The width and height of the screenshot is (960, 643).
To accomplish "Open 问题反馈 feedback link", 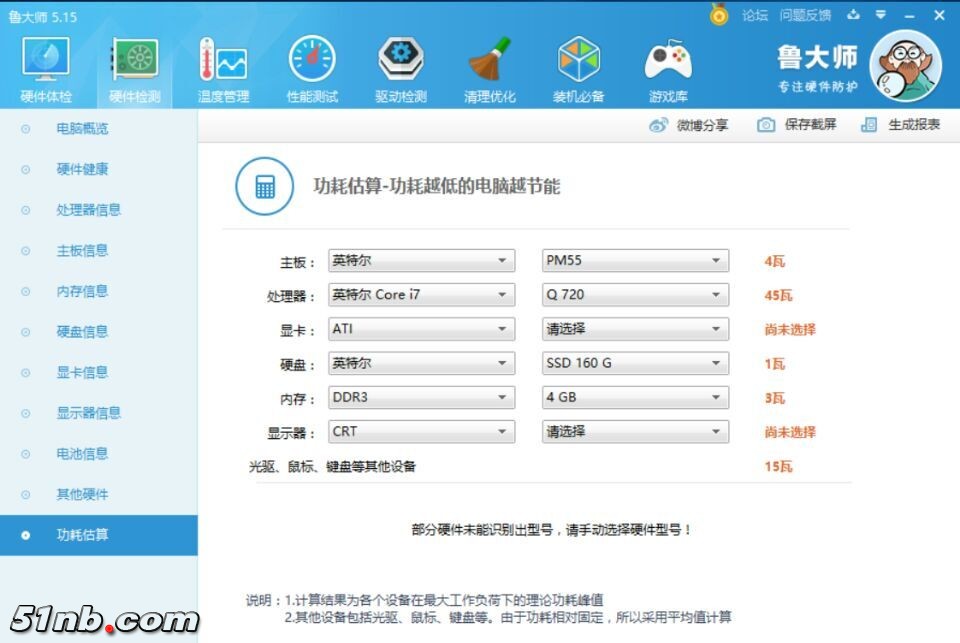I will tap(805, 15).
